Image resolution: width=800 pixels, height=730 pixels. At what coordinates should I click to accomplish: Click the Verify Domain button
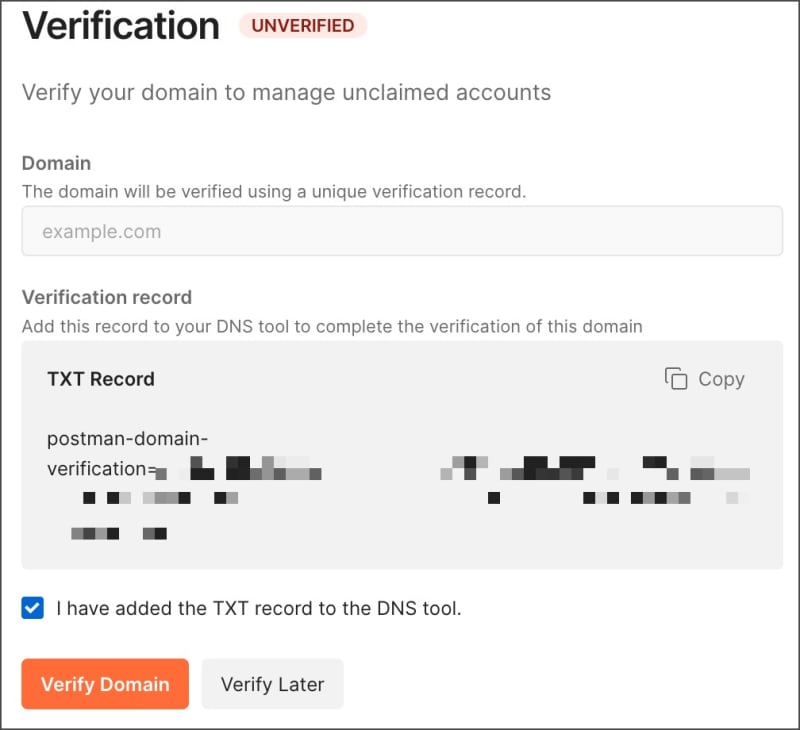tap(104, 684)
